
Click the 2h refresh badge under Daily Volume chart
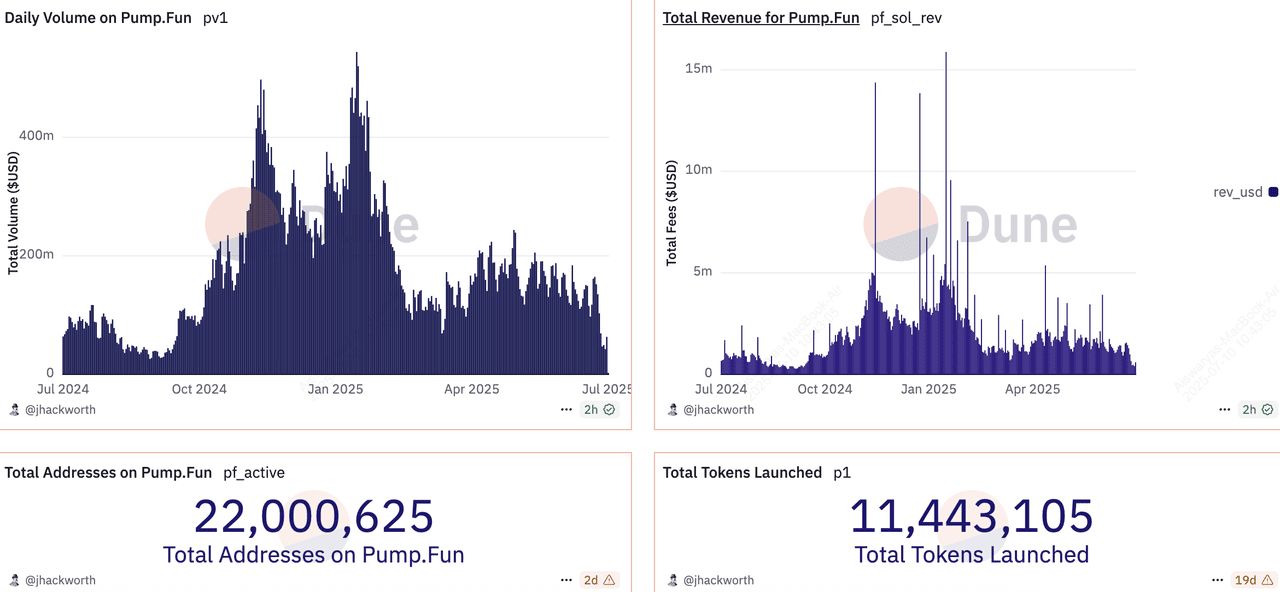[x=600, y=409]
